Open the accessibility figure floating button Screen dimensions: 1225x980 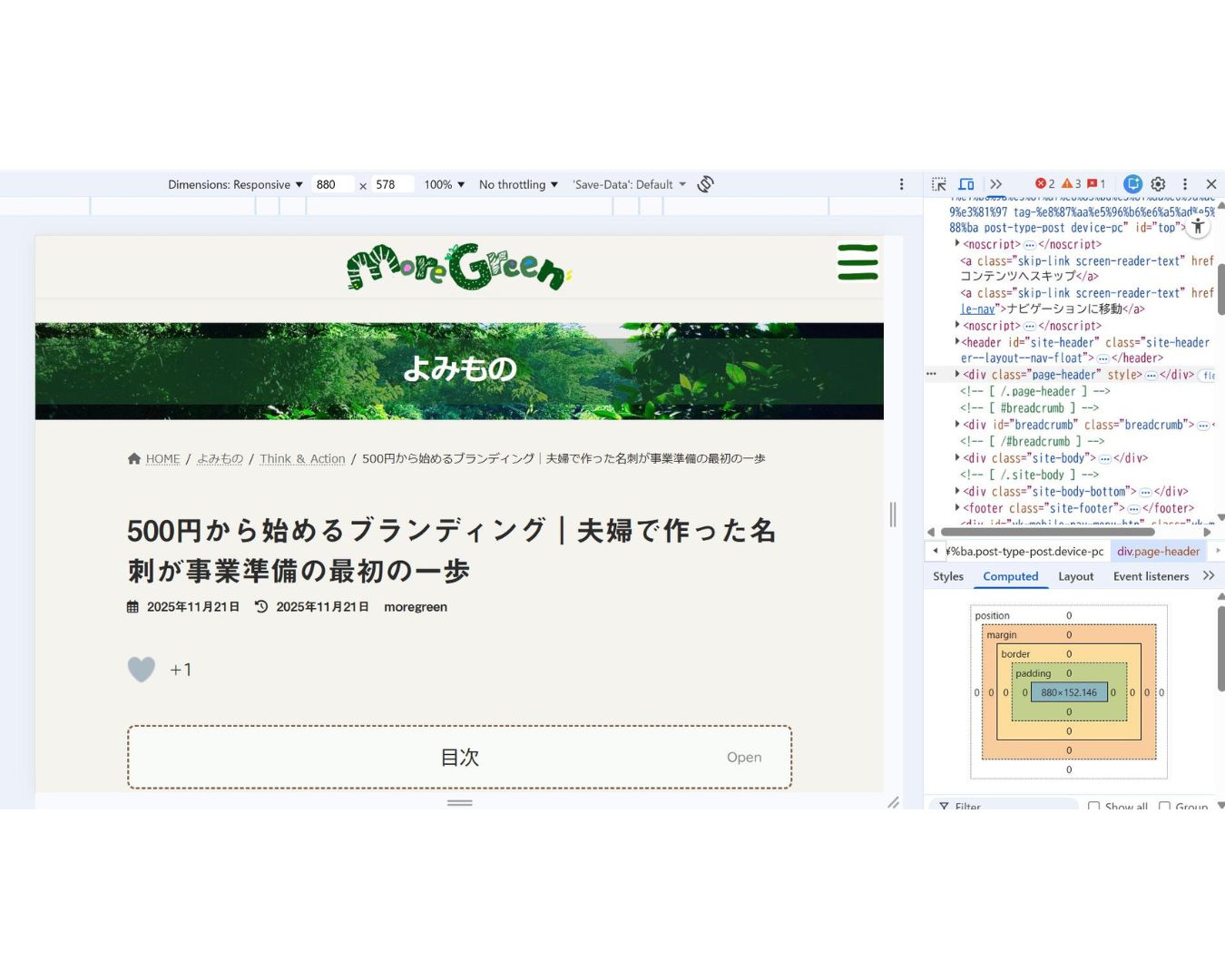click(x=1198, y=227)
